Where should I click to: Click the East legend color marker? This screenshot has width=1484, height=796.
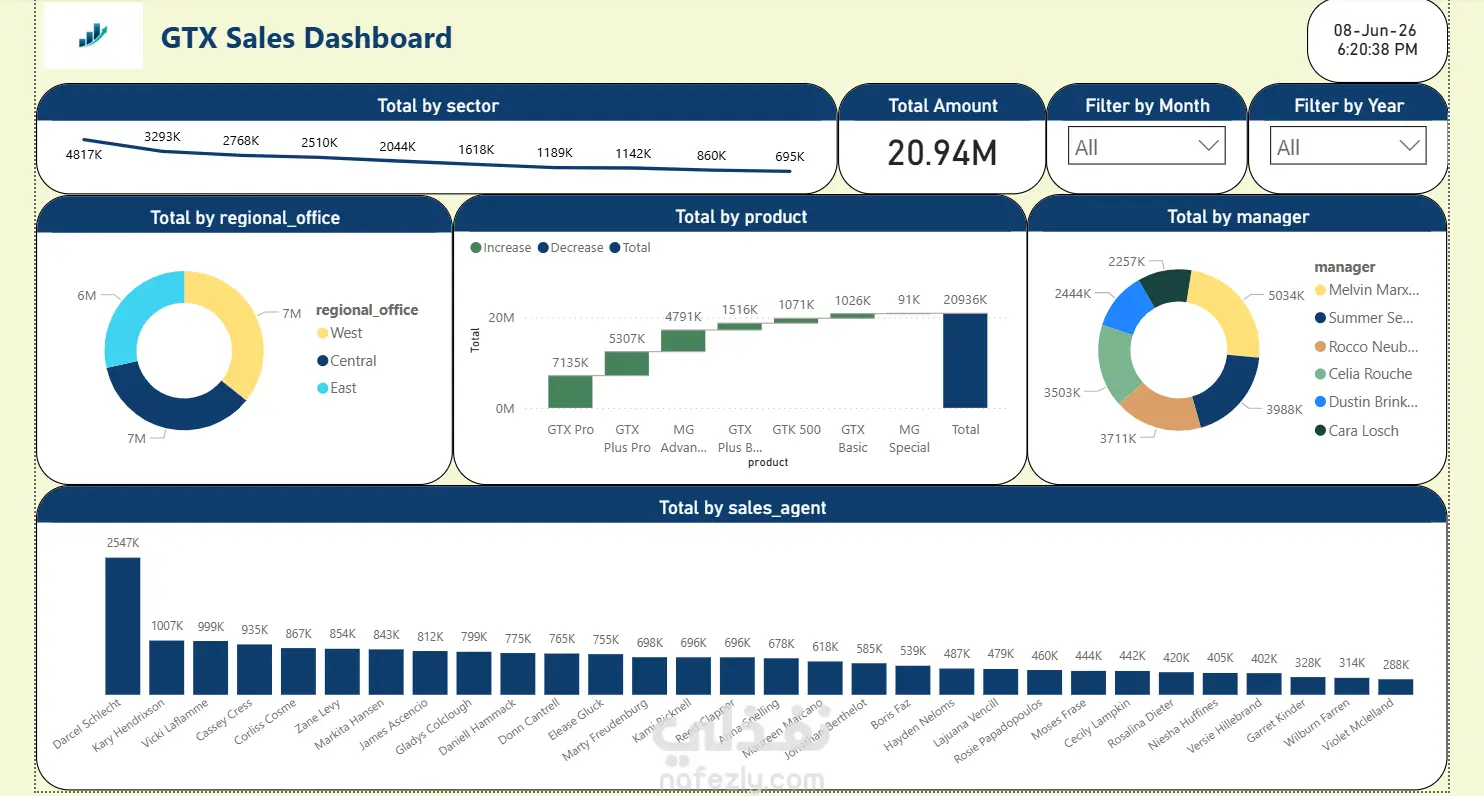tap(322, 388)
